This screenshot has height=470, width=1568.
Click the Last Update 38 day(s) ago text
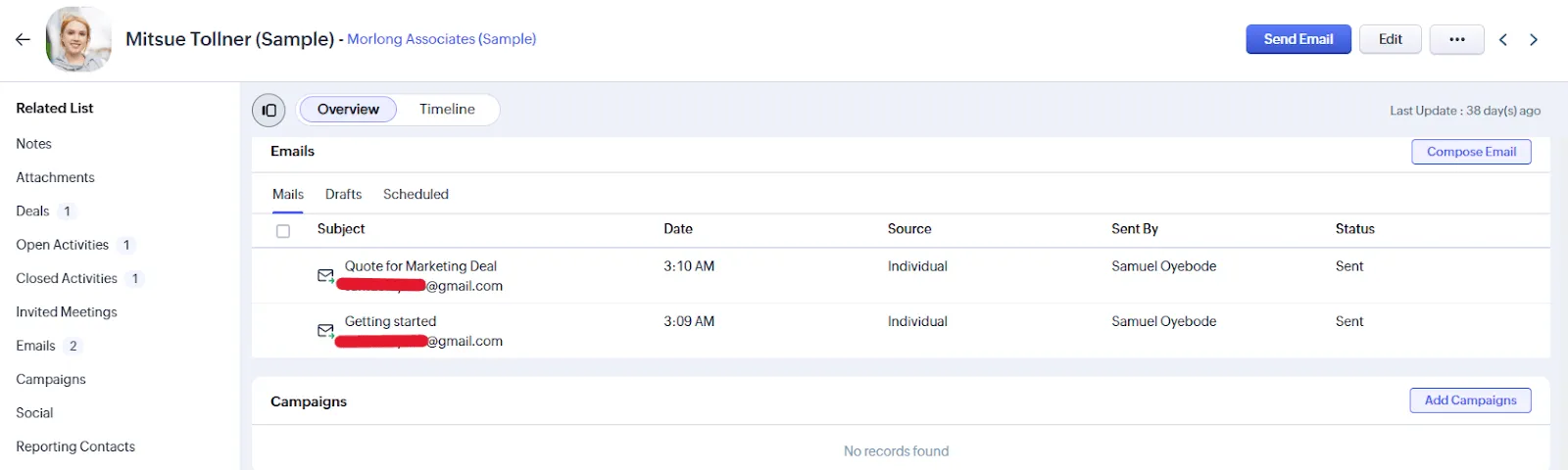pyautogui.click(x=1465, y=111)
